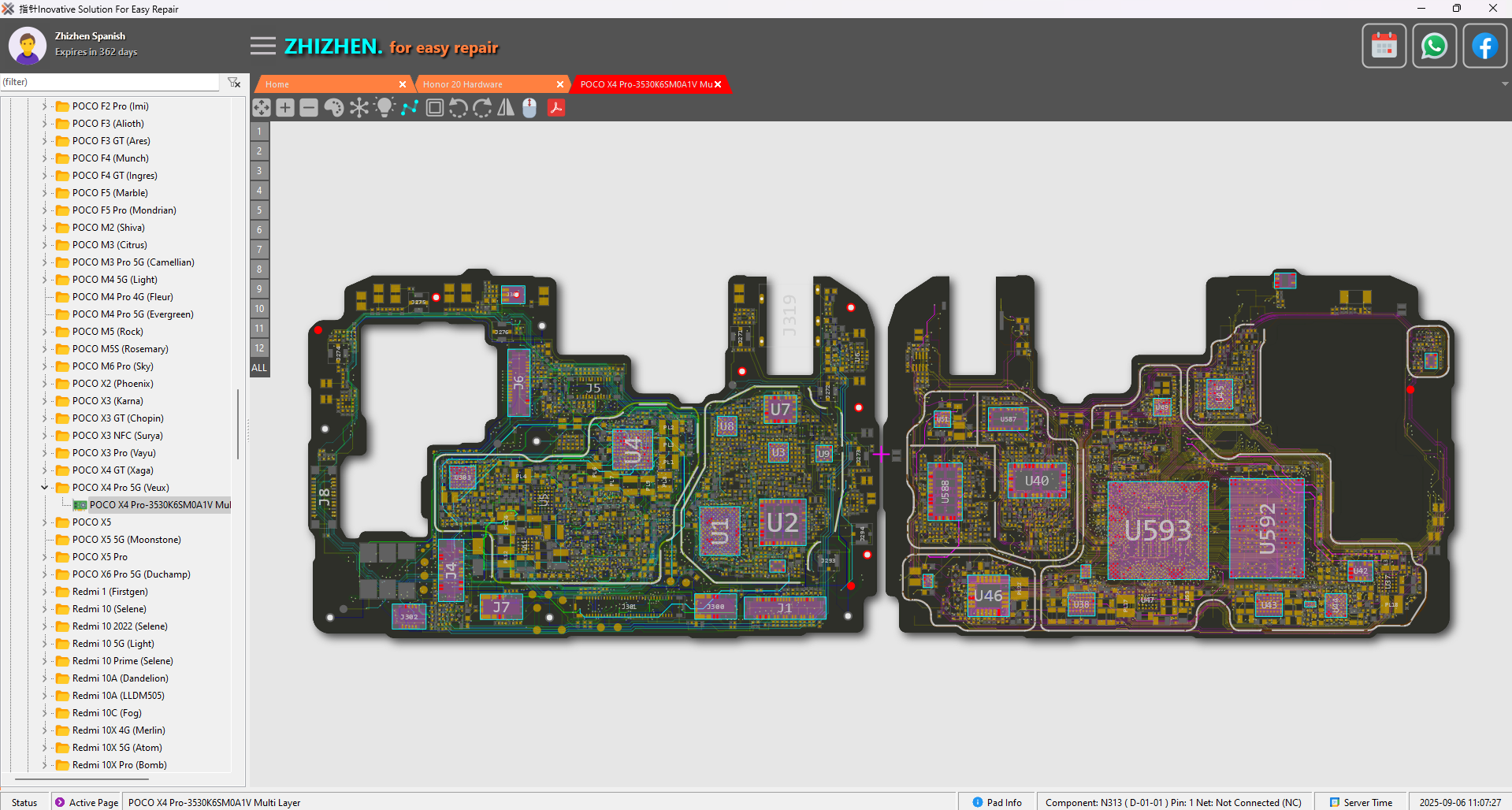1512x810 pixels.
Task: Rotate board counterclockwise
Action: coord(459,108)
